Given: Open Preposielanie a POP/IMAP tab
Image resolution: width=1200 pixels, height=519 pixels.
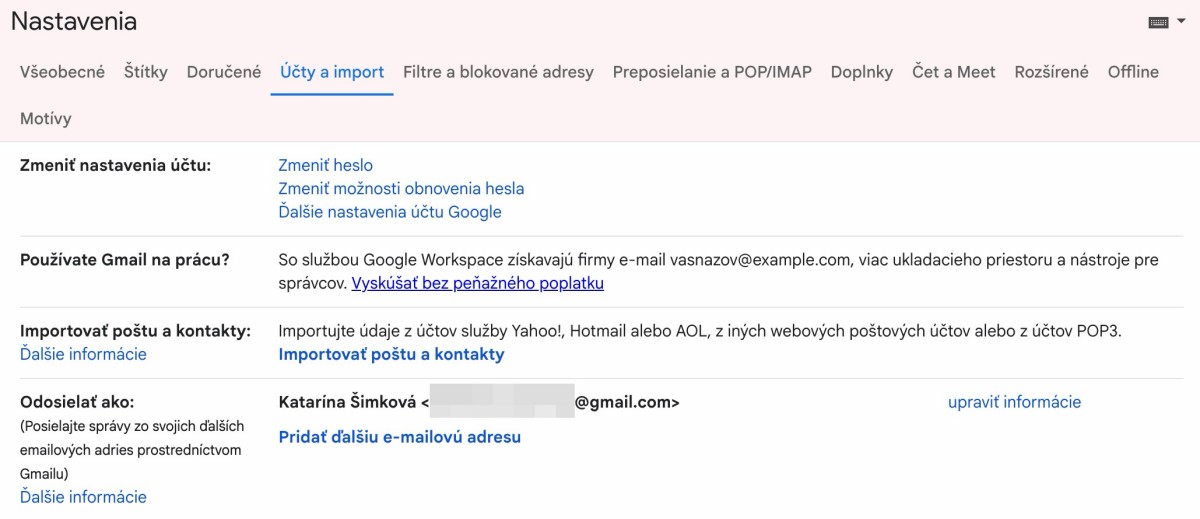Looking at the screenshot, I should point(712,72).
